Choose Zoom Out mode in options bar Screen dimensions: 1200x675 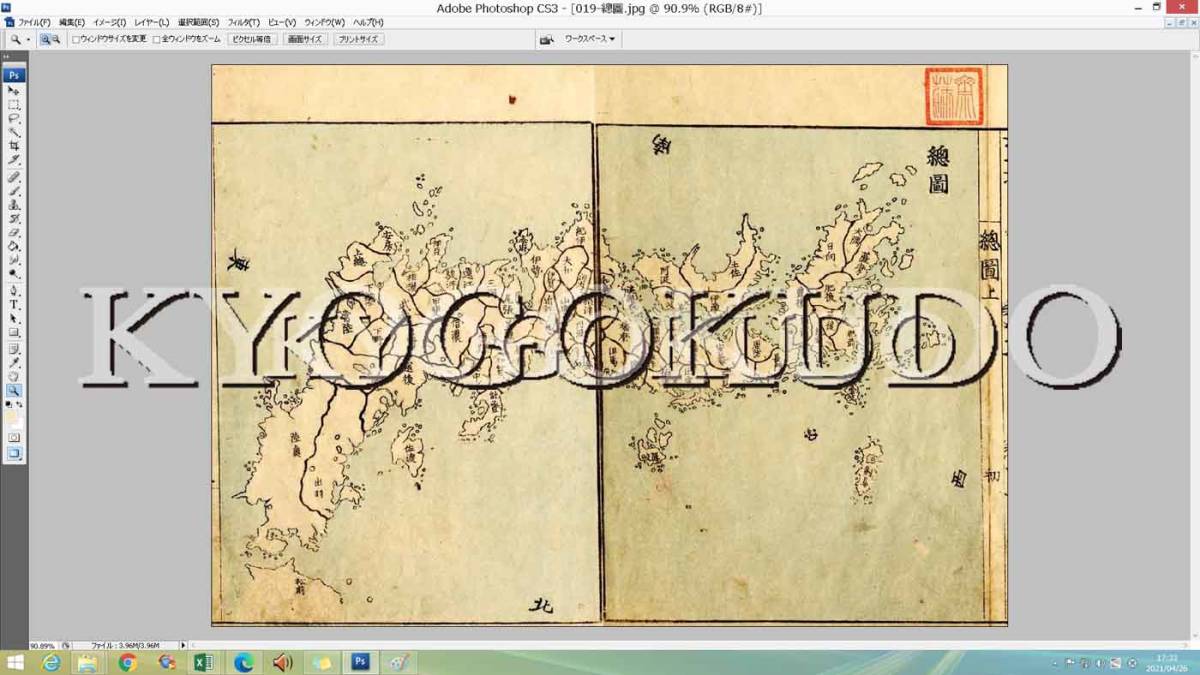point(57,39)
